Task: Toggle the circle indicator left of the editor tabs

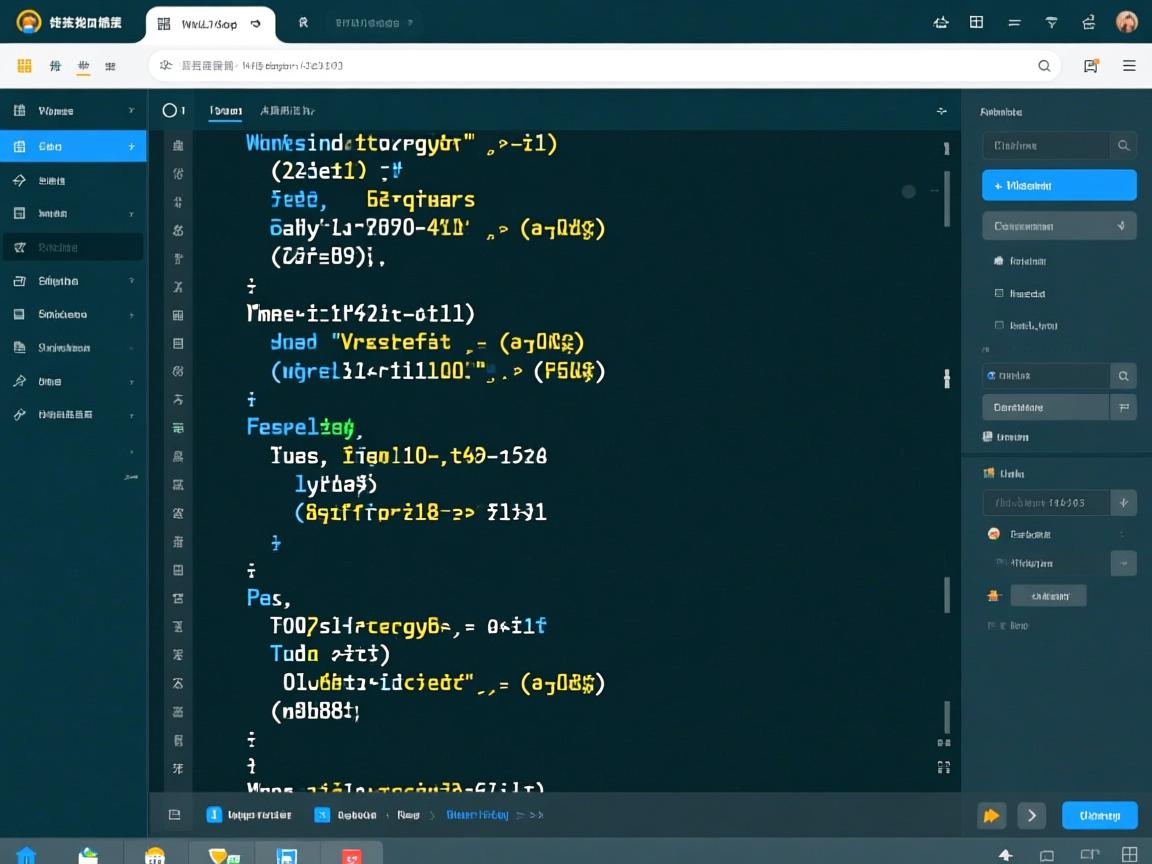Action: (x=169, y=111)
